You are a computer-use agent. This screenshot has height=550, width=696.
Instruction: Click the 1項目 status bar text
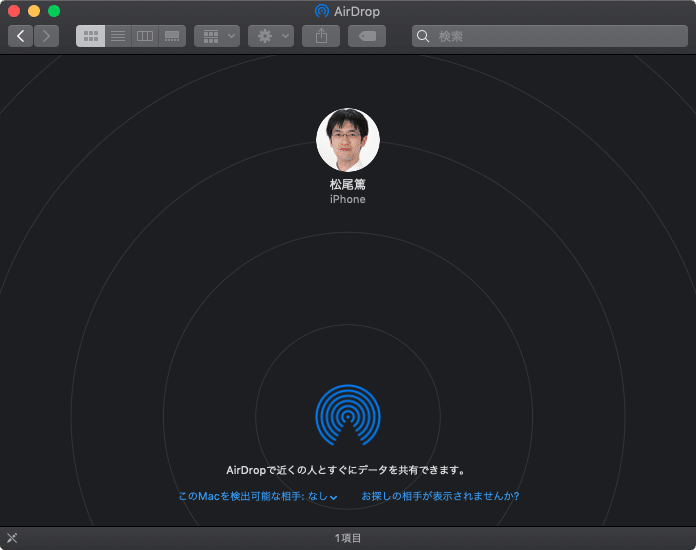click(348, 538)
